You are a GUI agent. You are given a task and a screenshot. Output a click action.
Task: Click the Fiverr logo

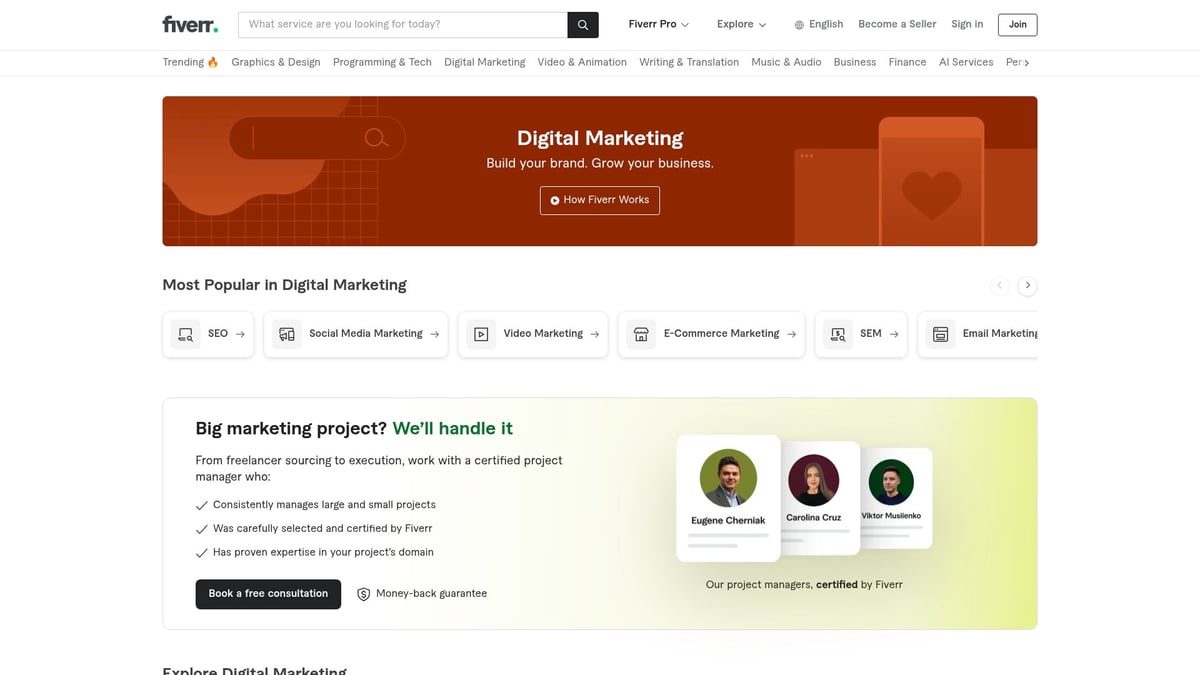tap(189, 23)
